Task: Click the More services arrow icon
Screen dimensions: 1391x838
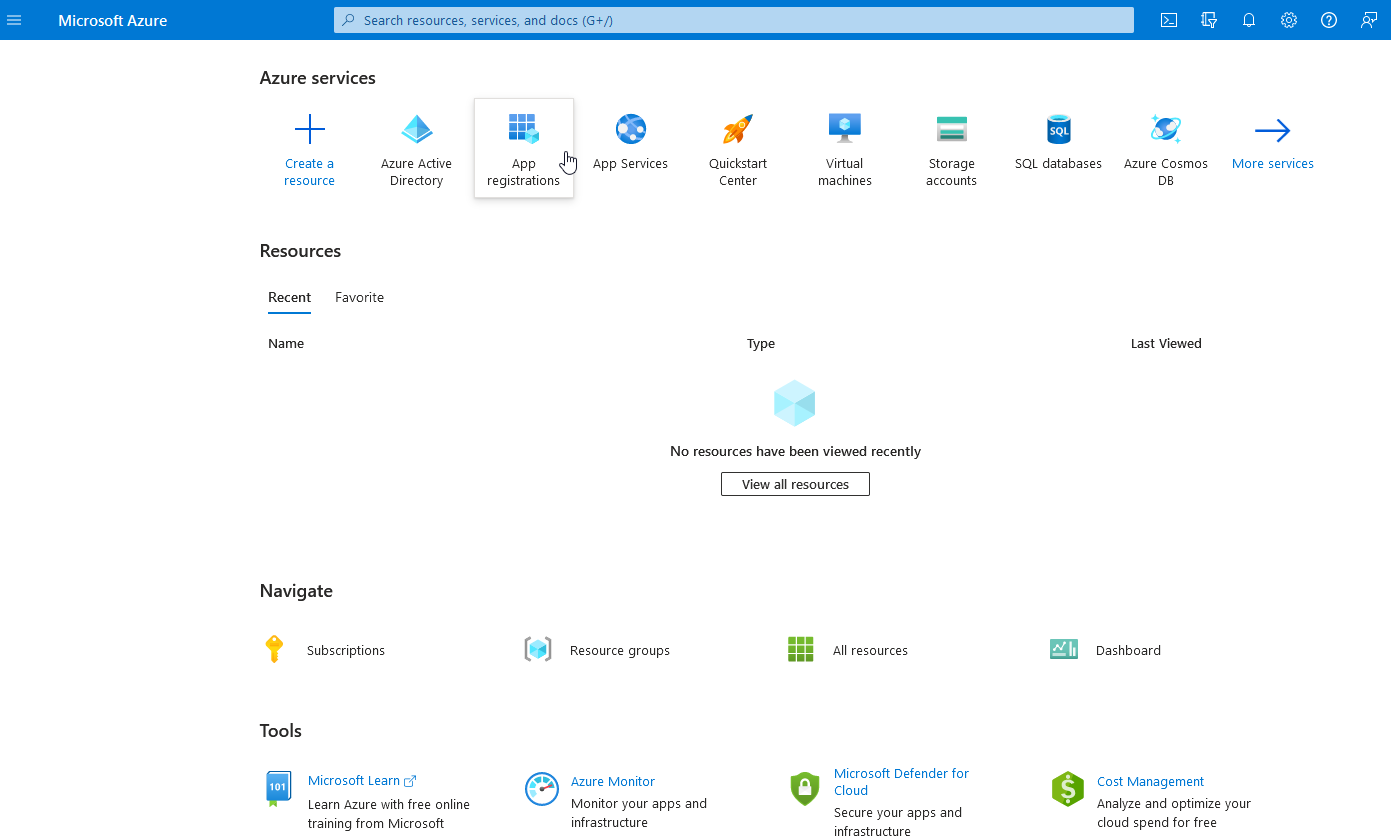Action: click(1273, 130)
